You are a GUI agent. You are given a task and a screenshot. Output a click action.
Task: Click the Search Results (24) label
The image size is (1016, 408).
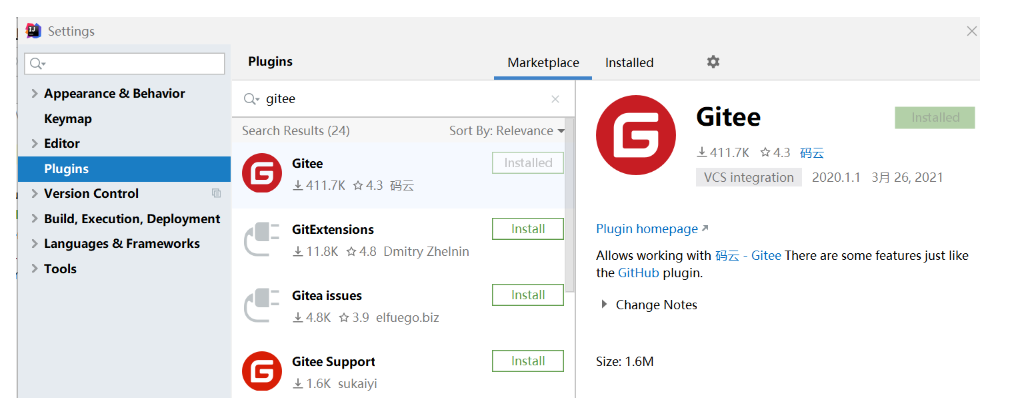295,131
